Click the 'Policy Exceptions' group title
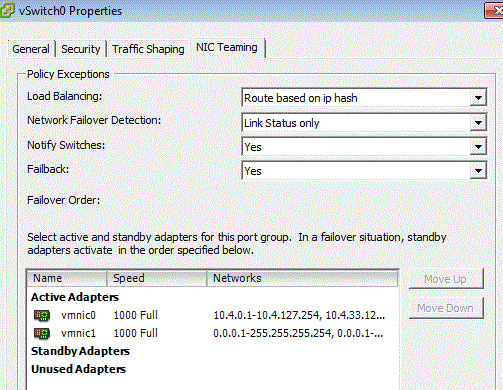The width and height of the screenshot is (503, 390). (68, 74)
